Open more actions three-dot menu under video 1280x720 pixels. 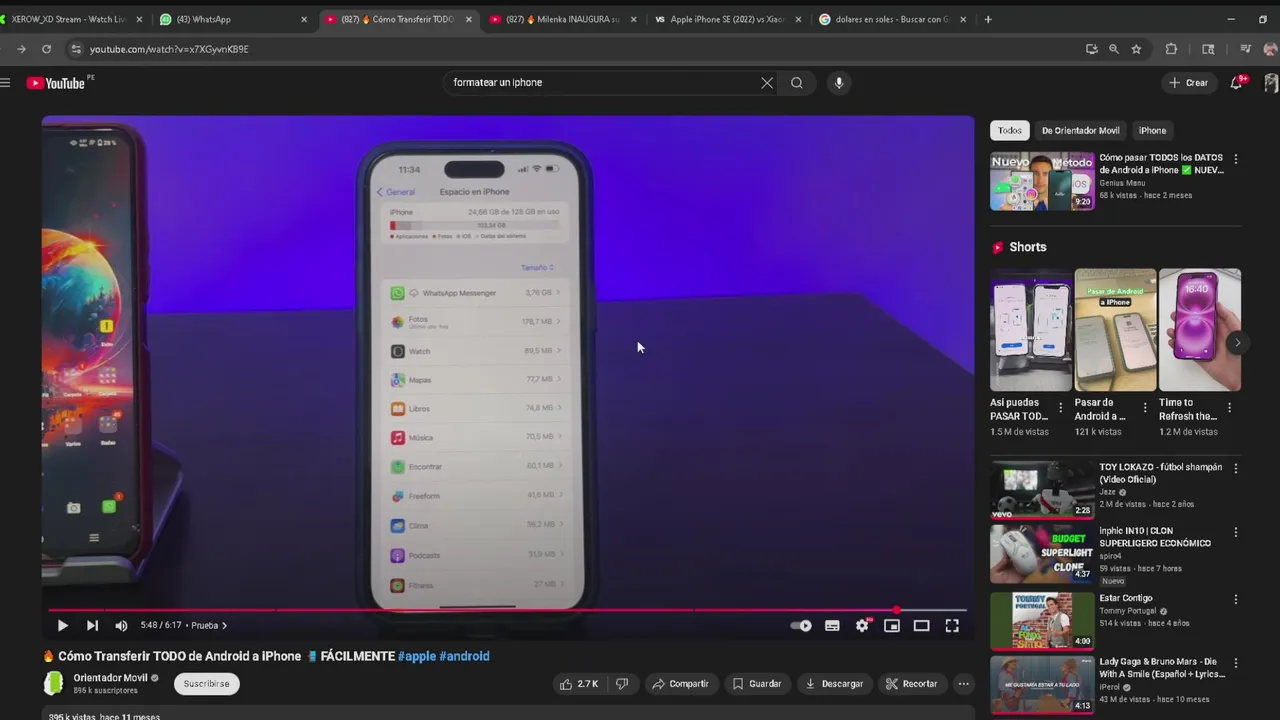(963, 684)
